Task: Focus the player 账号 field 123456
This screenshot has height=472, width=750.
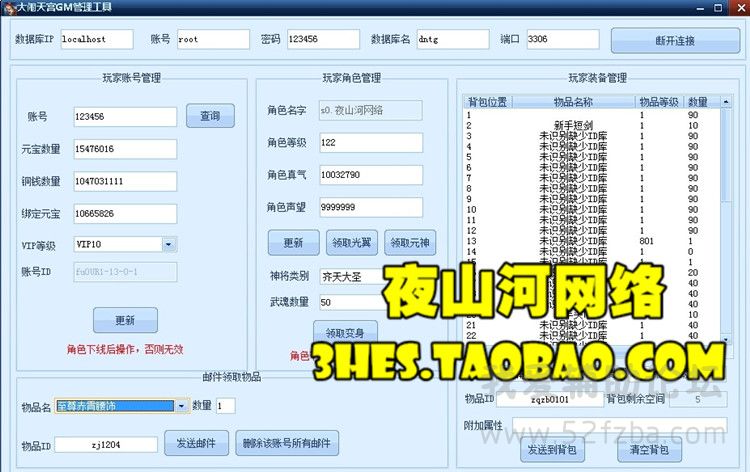Action: [125, 117]
